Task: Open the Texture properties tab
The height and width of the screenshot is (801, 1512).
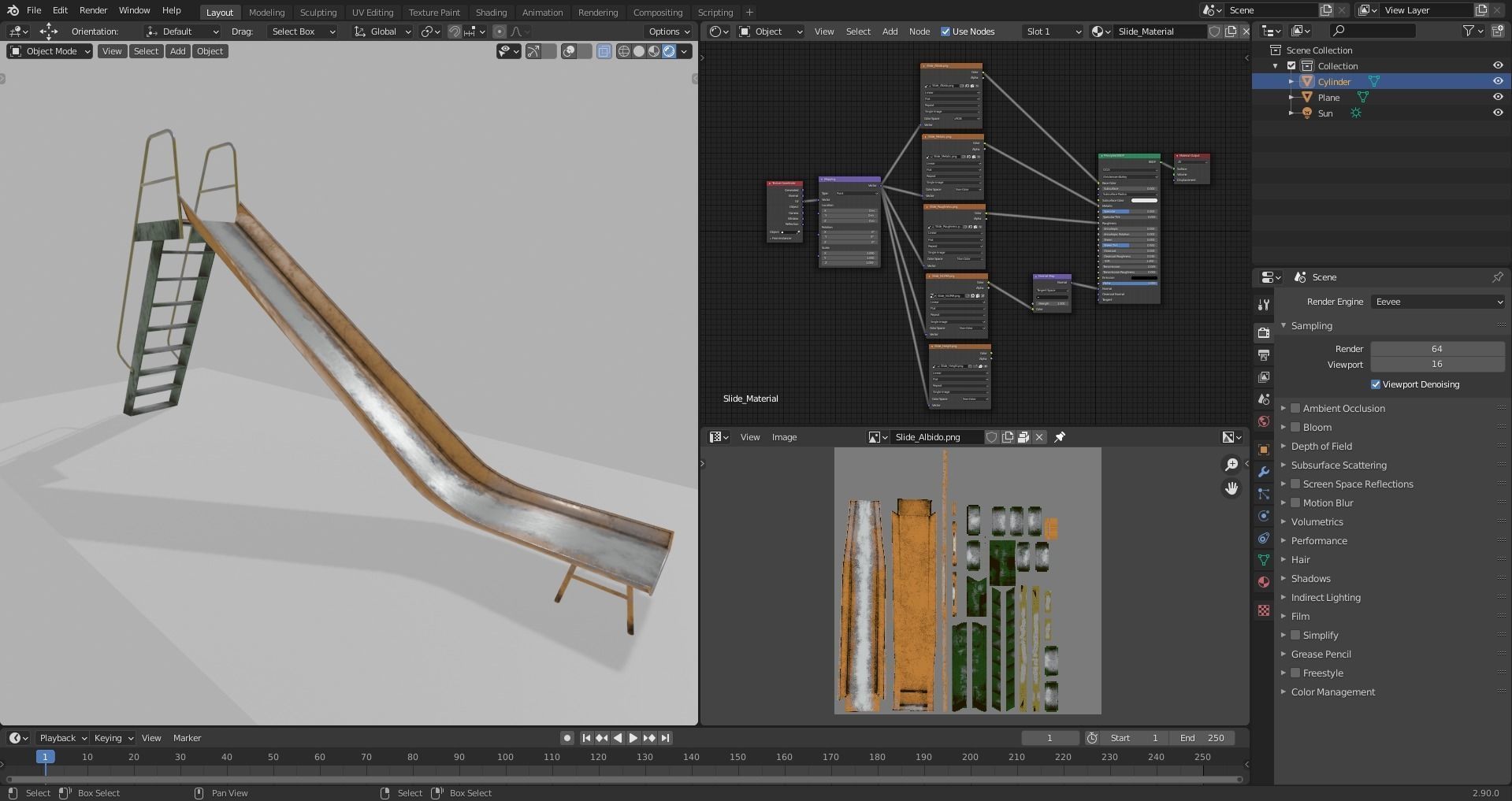Action: (x=1264, y=610)
